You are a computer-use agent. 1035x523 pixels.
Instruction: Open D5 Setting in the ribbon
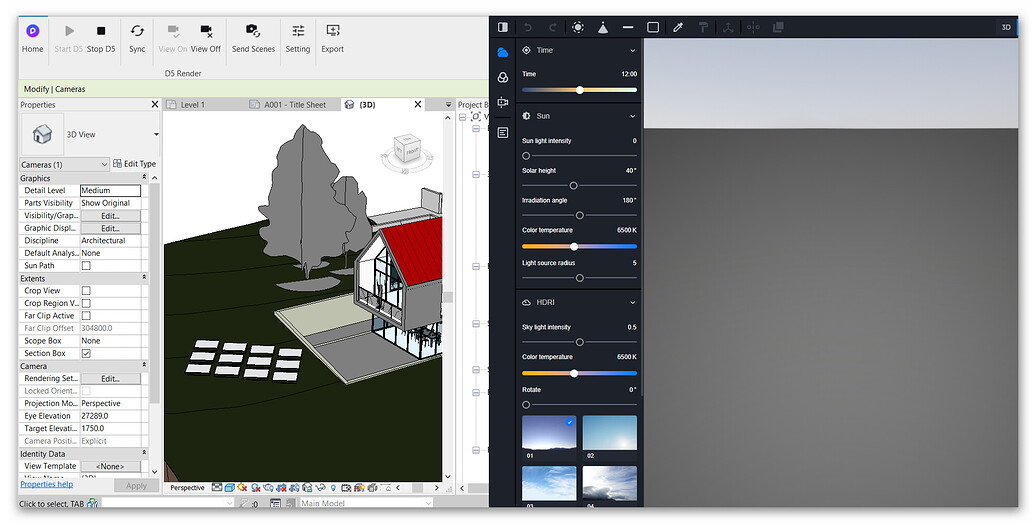click(x=298, y=38)
